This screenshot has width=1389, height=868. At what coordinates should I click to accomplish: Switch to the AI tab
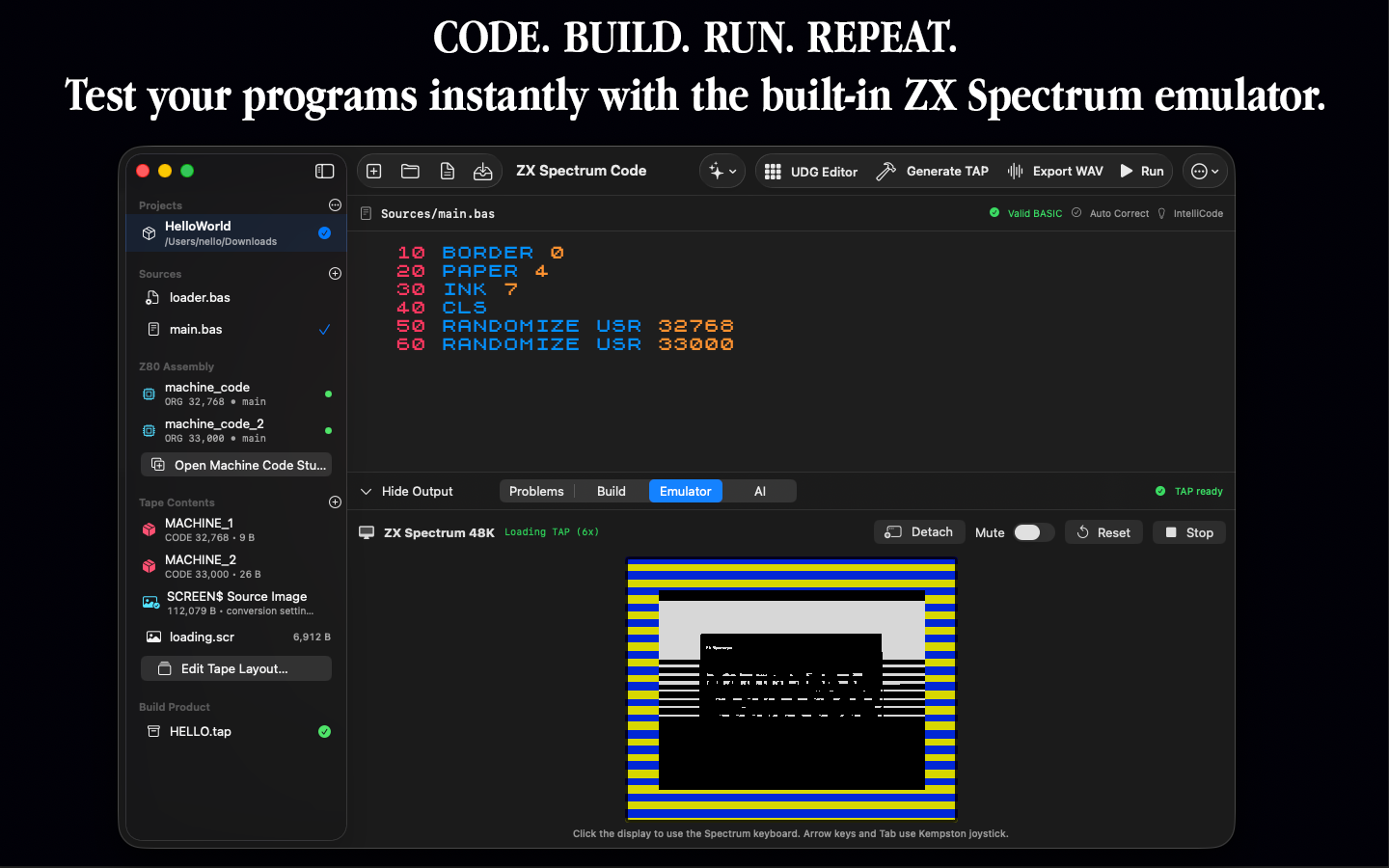[x=760, y=491]
